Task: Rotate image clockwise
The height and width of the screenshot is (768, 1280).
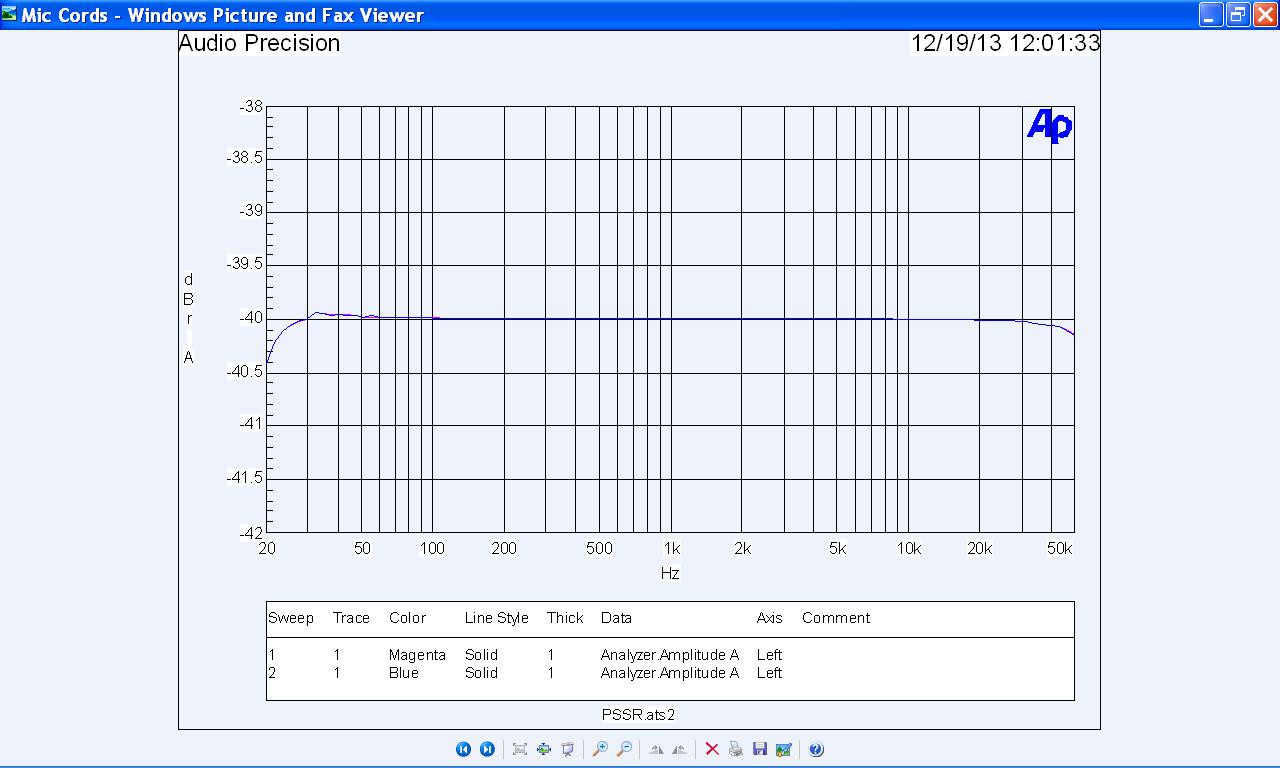Action: pyautogui.click(x=656, y=749)
